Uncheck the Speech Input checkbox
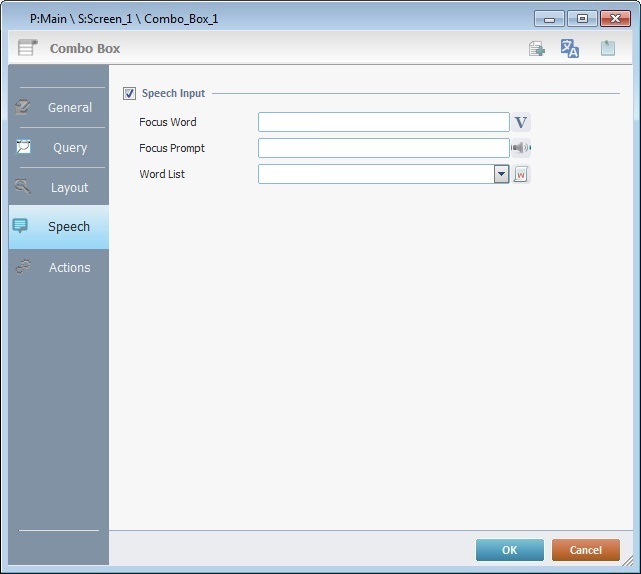This screenshot has height=574, width=641. pos(129,94)
